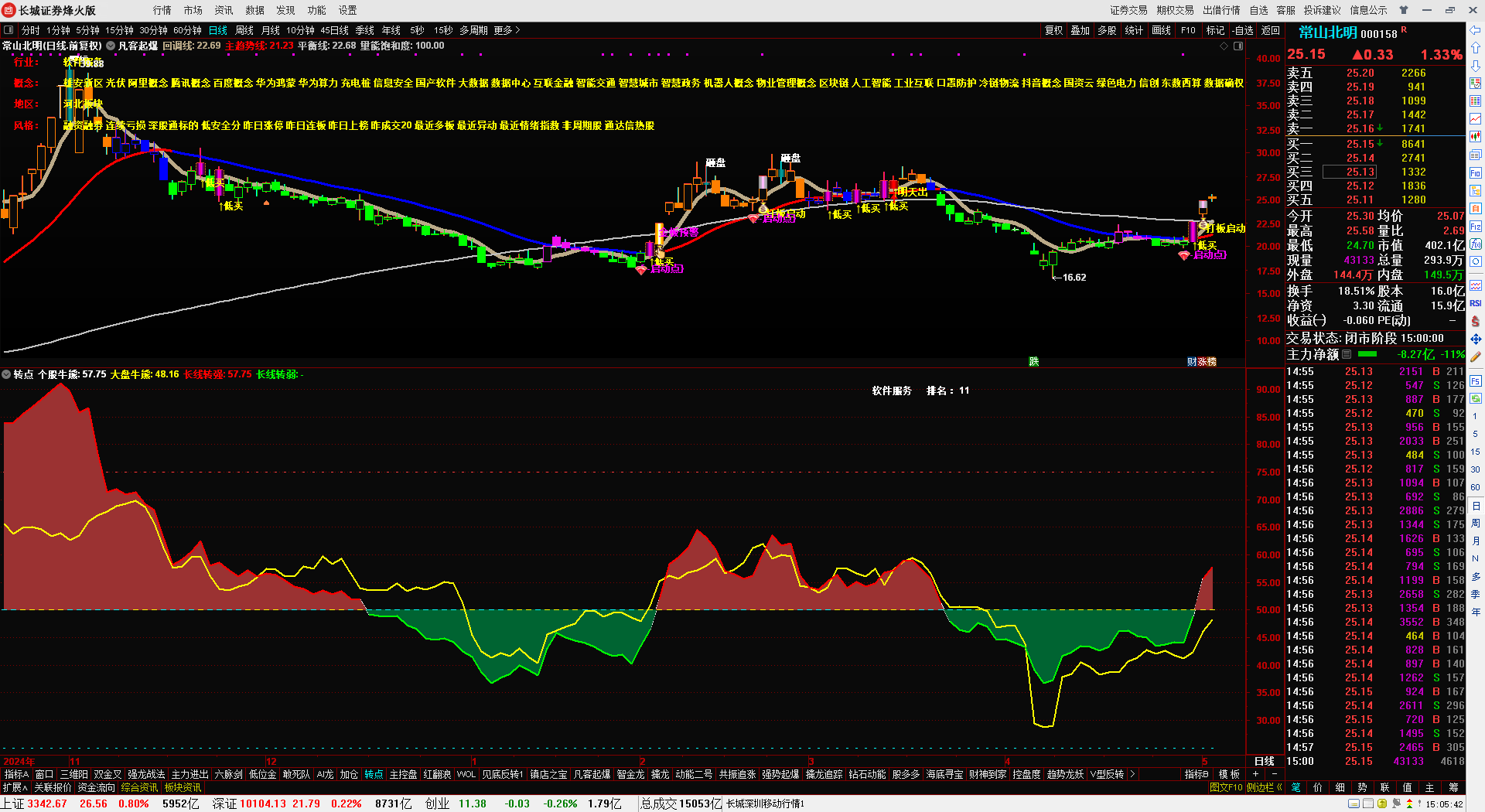The width and height of the screenshot is (1485, 812).
Task: Click the red dollar sign sidebar icon
Action: click(x=1476, y=321)
